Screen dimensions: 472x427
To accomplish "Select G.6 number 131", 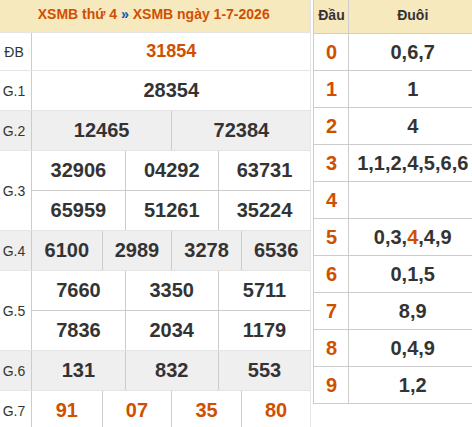I will tap(78, 370).
